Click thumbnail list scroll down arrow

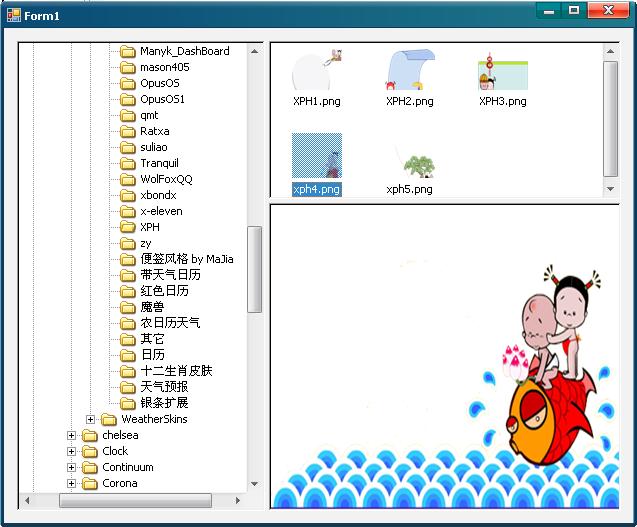click(x=611, y=189)
